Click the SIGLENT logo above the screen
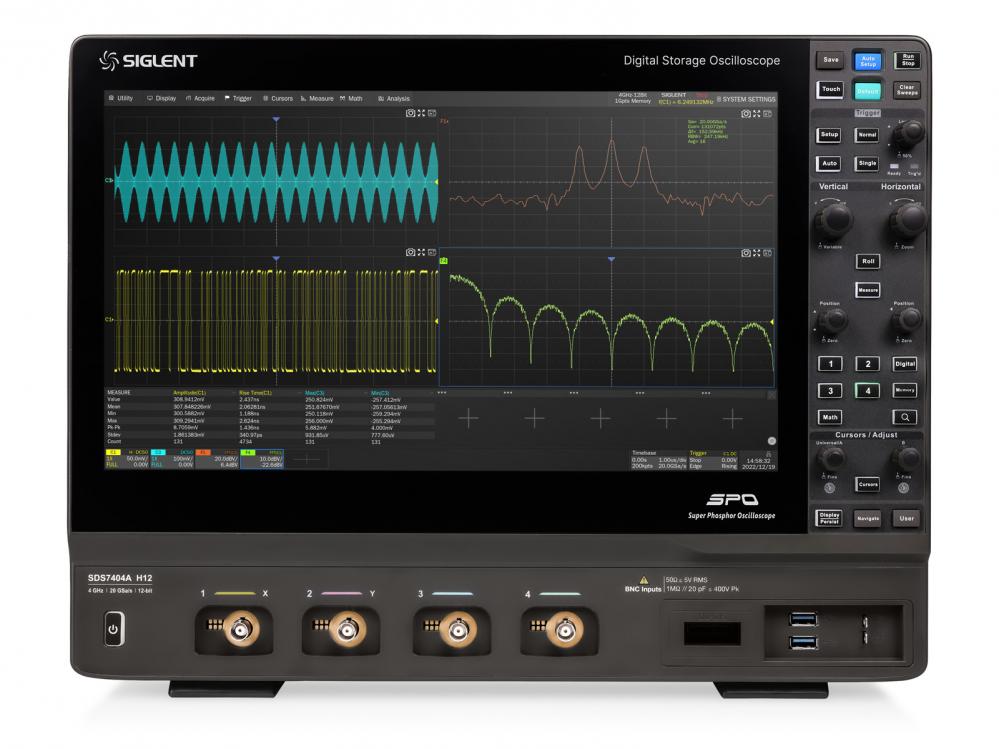The height and width of the screenshot is (749, 999). coord(146,61)
